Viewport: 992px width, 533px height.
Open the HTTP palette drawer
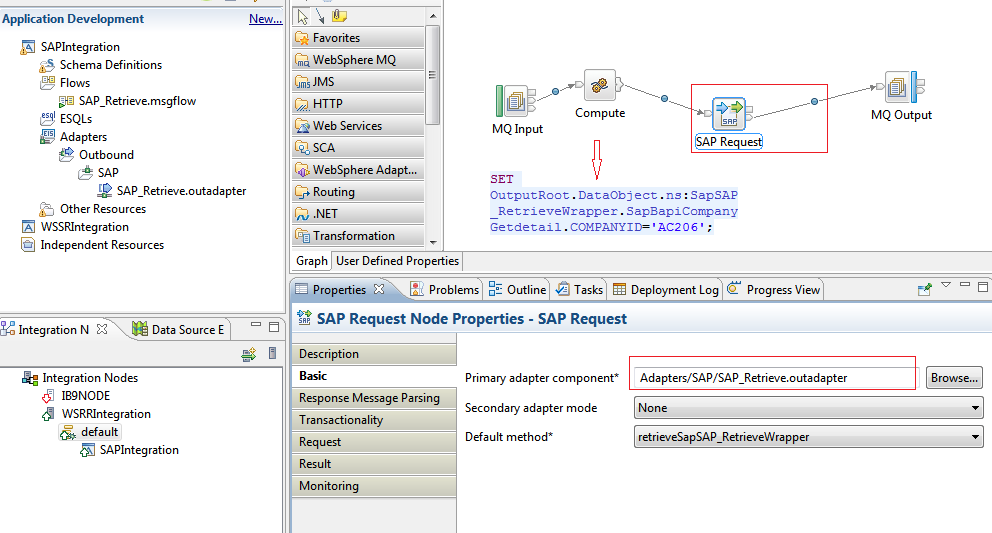pyautogui.click(x=358, y=104)
